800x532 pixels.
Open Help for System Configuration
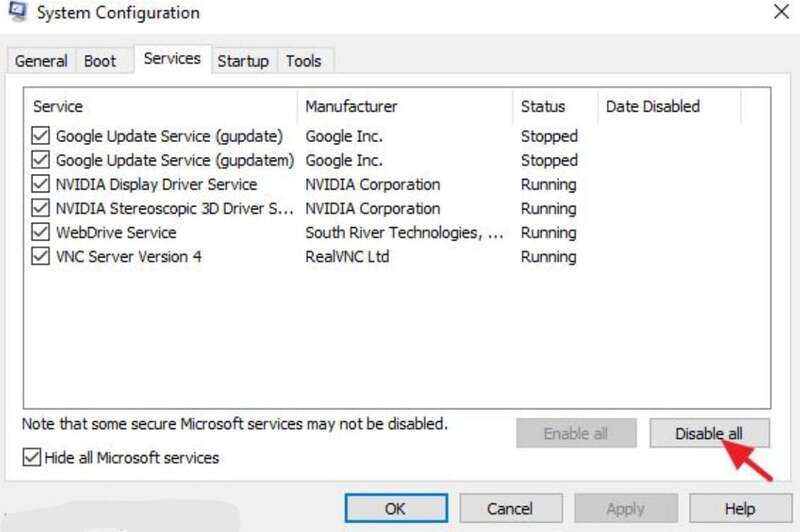pos(740,508)
